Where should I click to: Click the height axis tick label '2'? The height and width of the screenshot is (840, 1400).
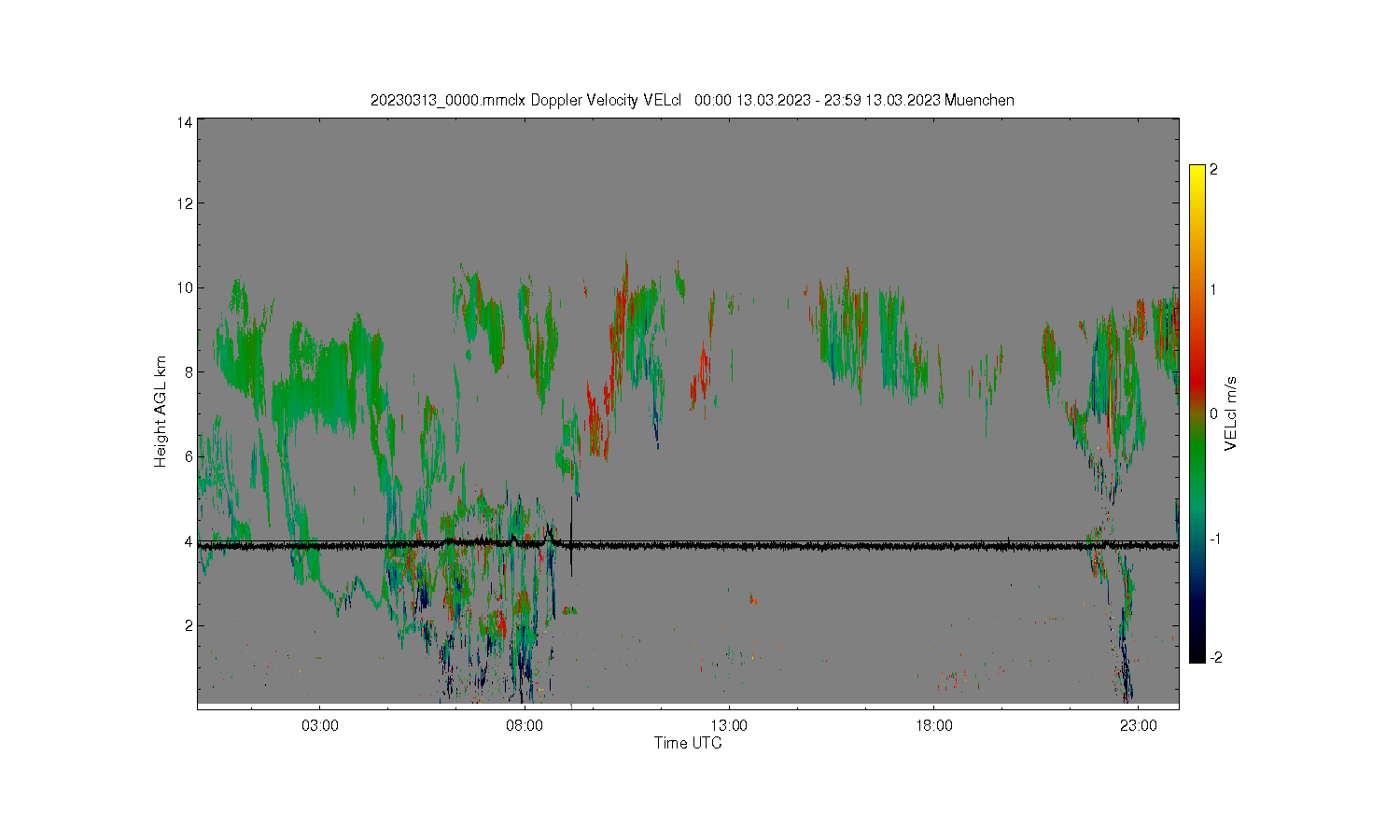tap(189, 625)
